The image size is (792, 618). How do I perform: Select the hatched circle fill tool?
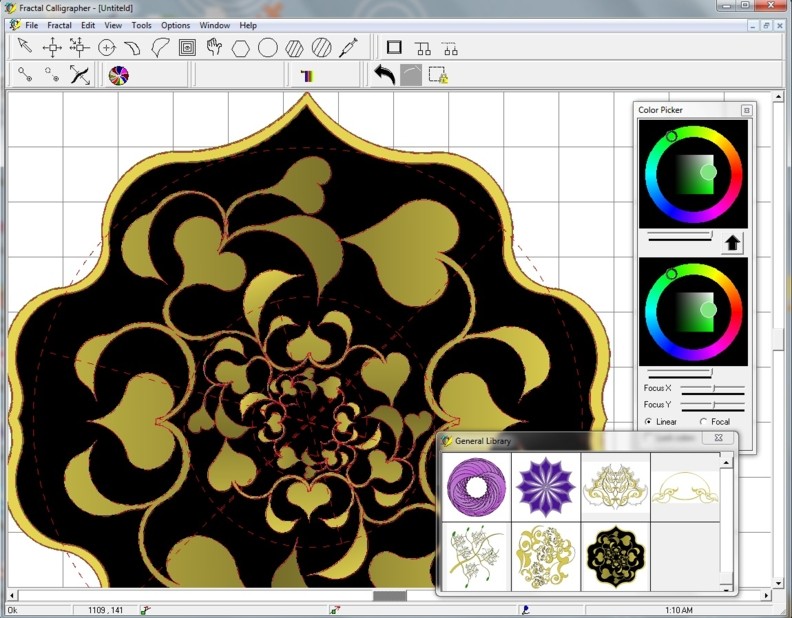tap(322, 48)
